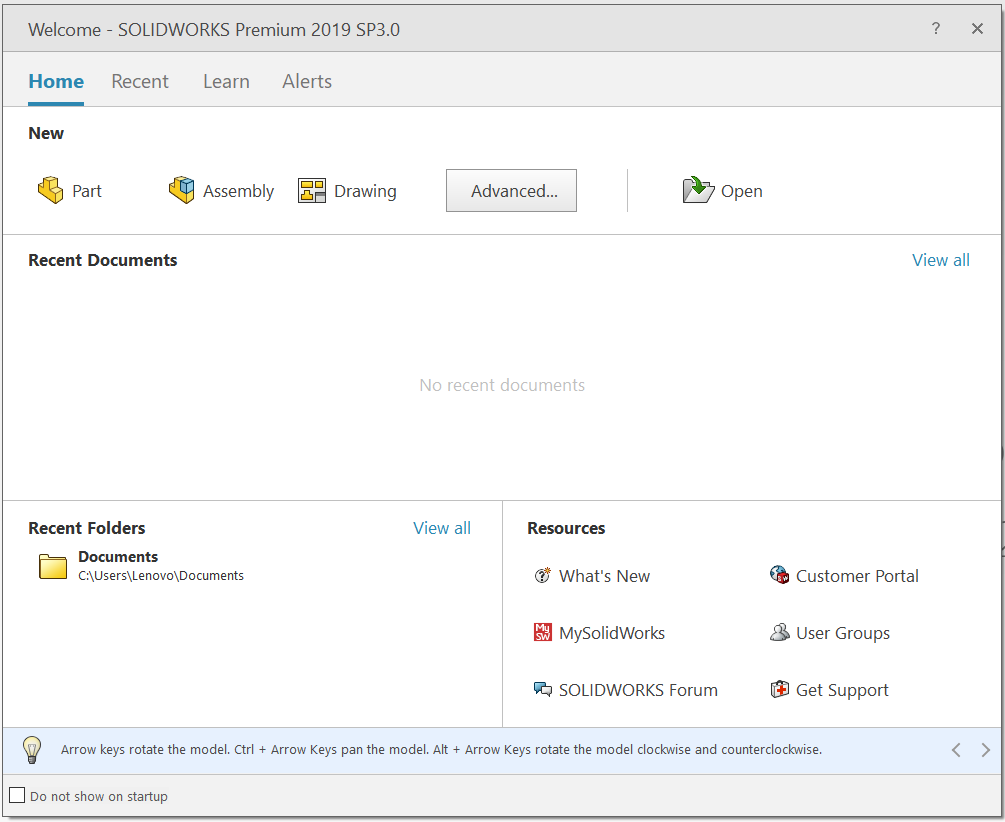Click the New Drawing icon
Screen dimensions: 1005x822
coord(312,190)
